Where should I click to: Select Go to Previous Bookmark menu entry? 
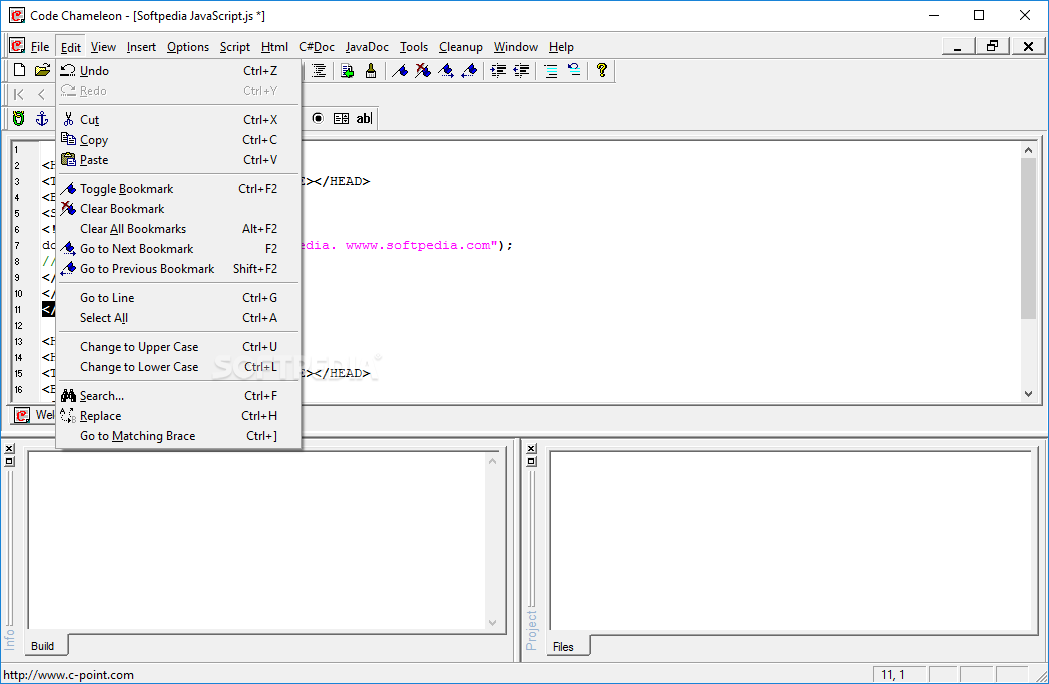178,269
